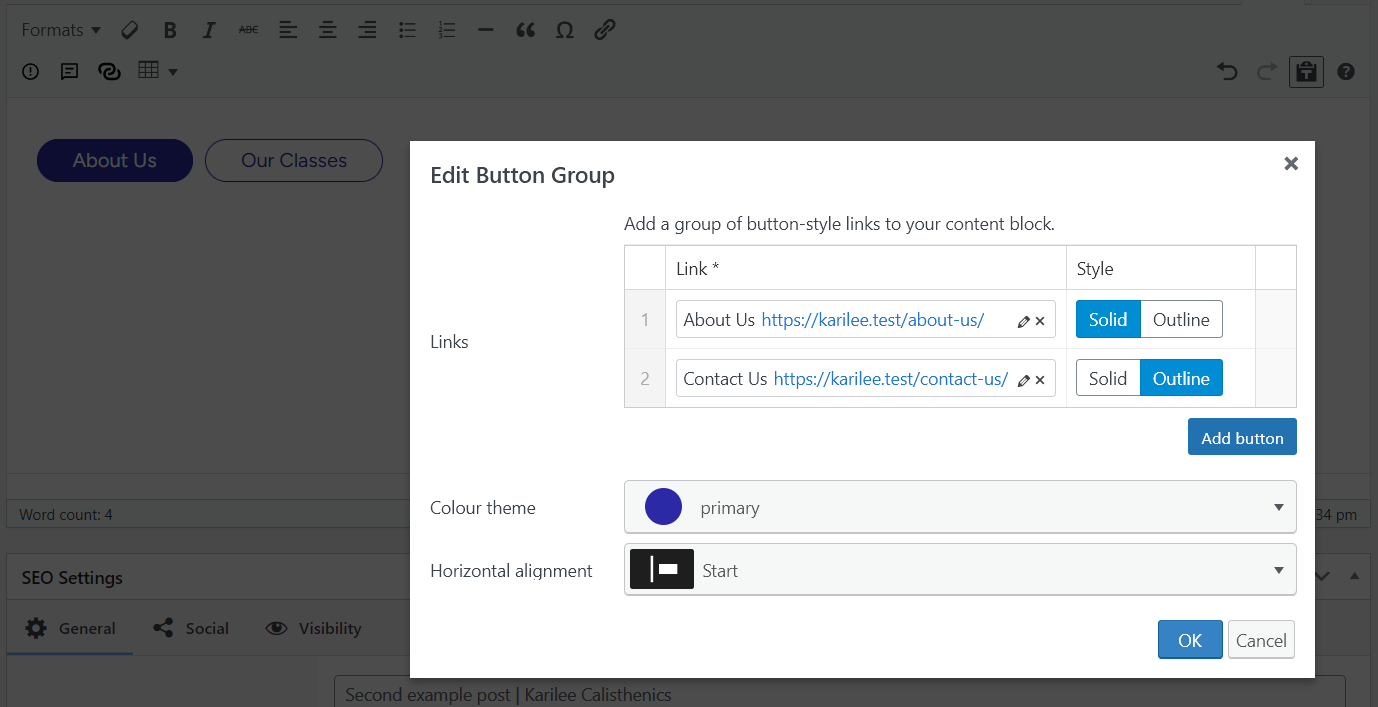Confirm the dialog with OK
The width and height of the screenshot is (1378, 707).
pyautogui.click(x=1190, y=640)
